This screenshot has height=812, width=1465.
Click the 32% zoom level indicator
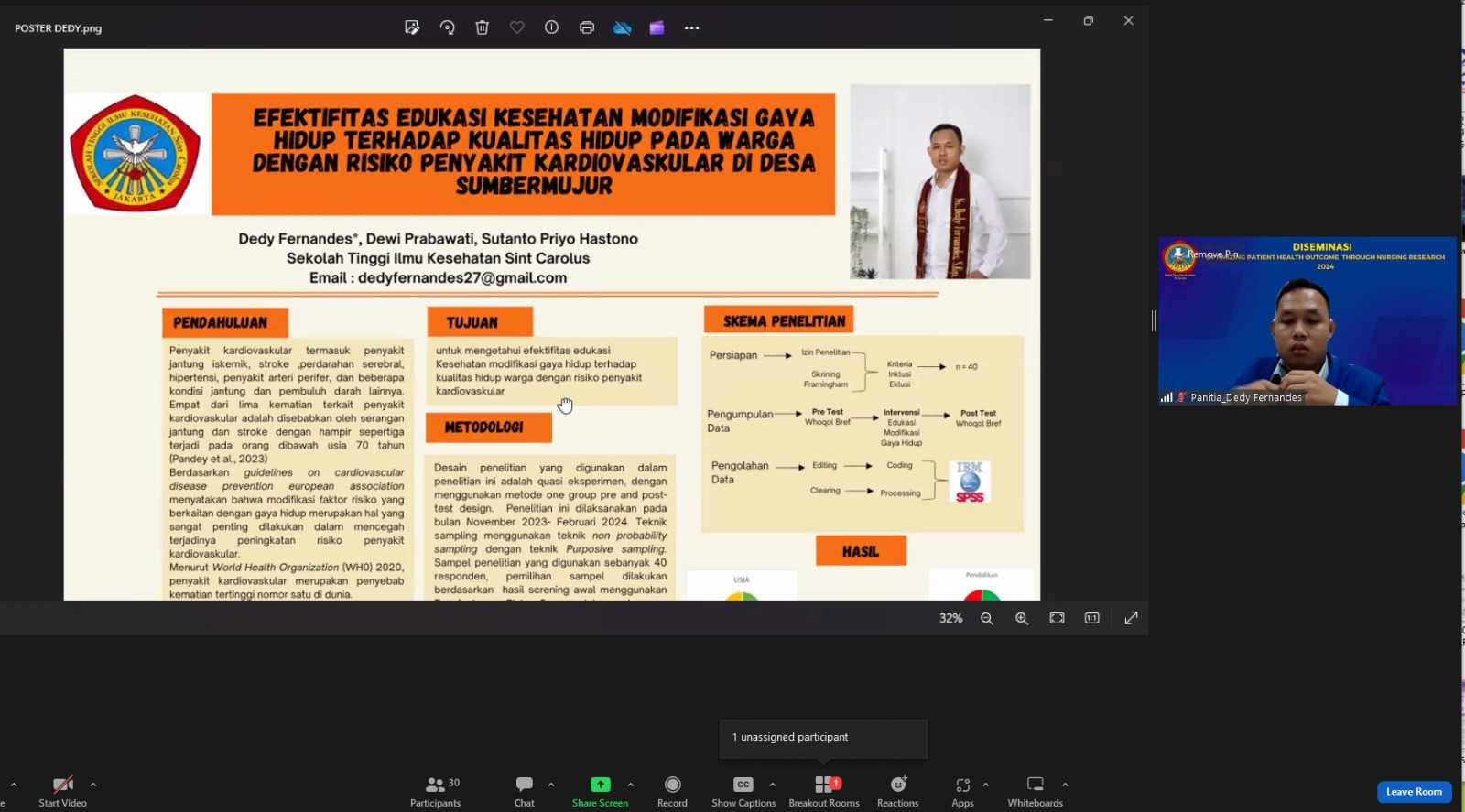tap(950, 619)
